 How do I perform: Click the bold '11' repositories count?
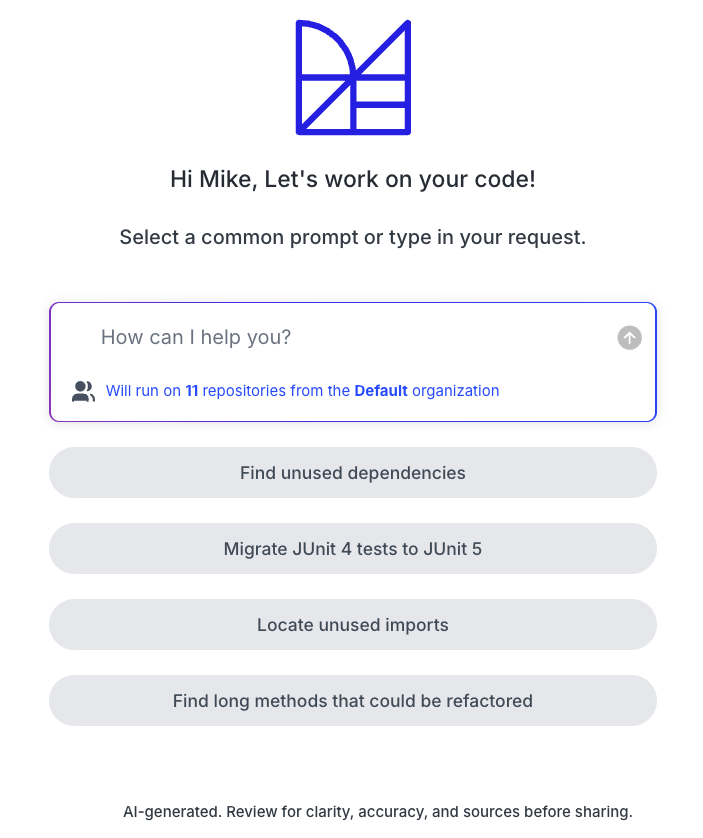tap(191, 391)
